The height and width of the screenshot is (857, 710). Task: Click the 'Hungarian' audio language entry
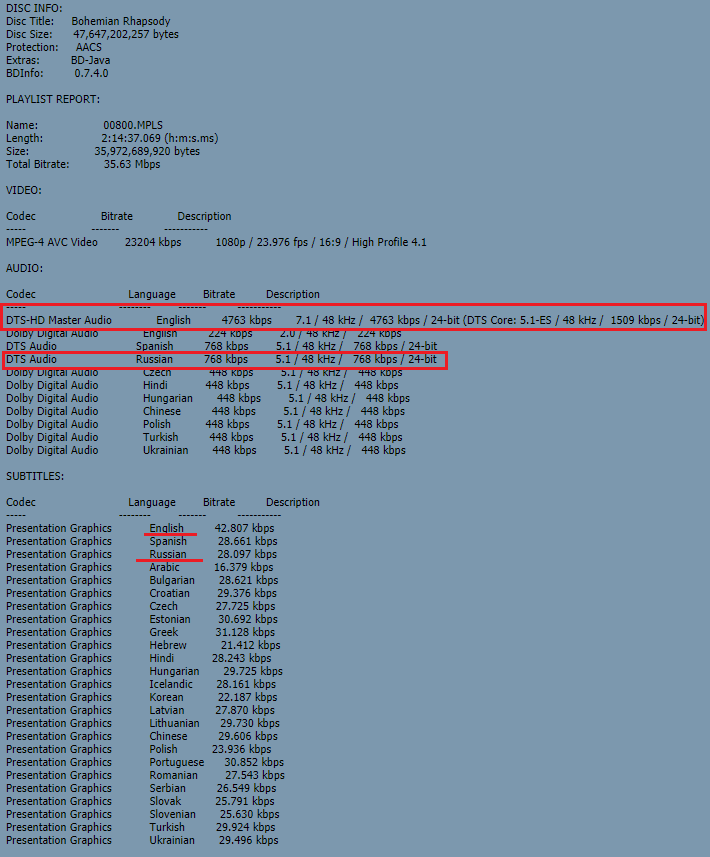pos(168,398)
